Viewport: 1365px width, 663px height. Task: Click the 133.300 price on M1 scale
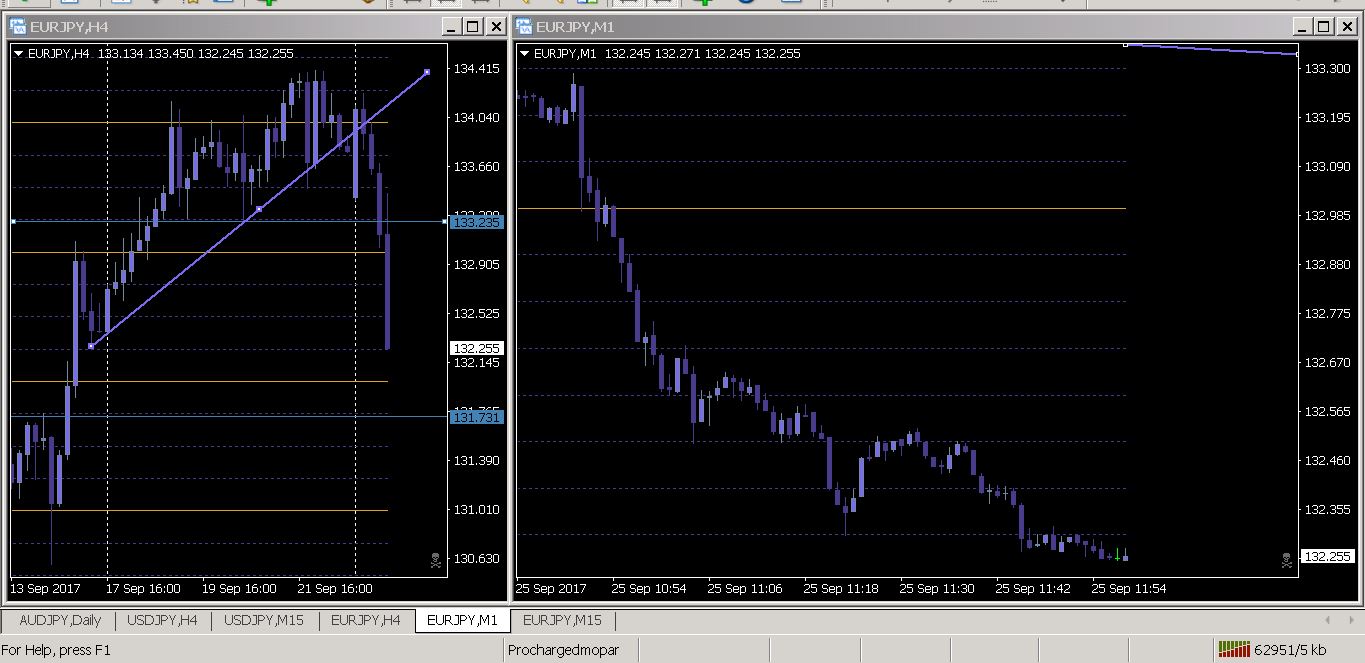pyautogui.click(x=1327, y=69)
